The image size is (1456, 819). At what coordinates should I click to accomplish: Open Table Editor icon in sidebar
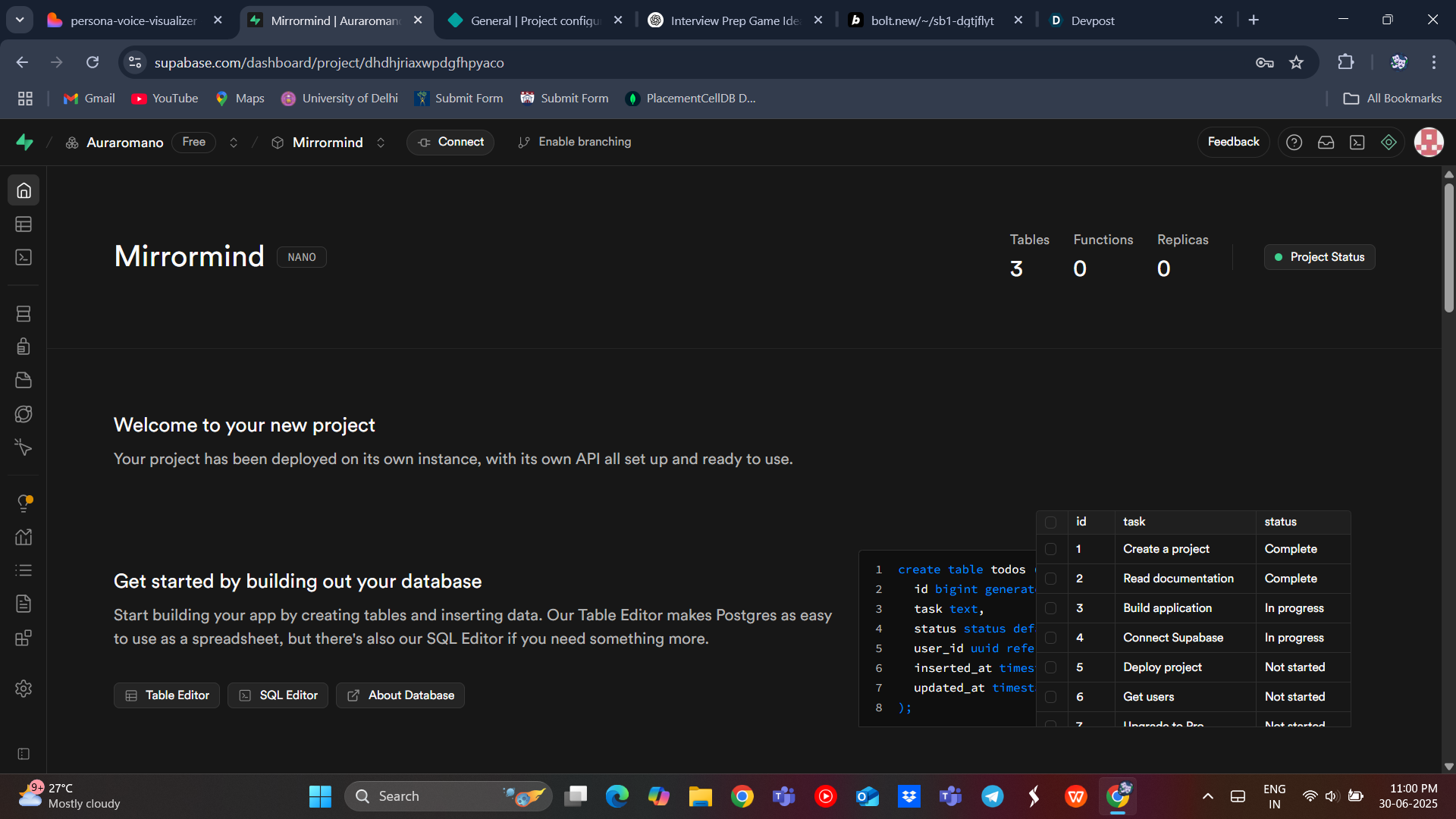[24, 224]
